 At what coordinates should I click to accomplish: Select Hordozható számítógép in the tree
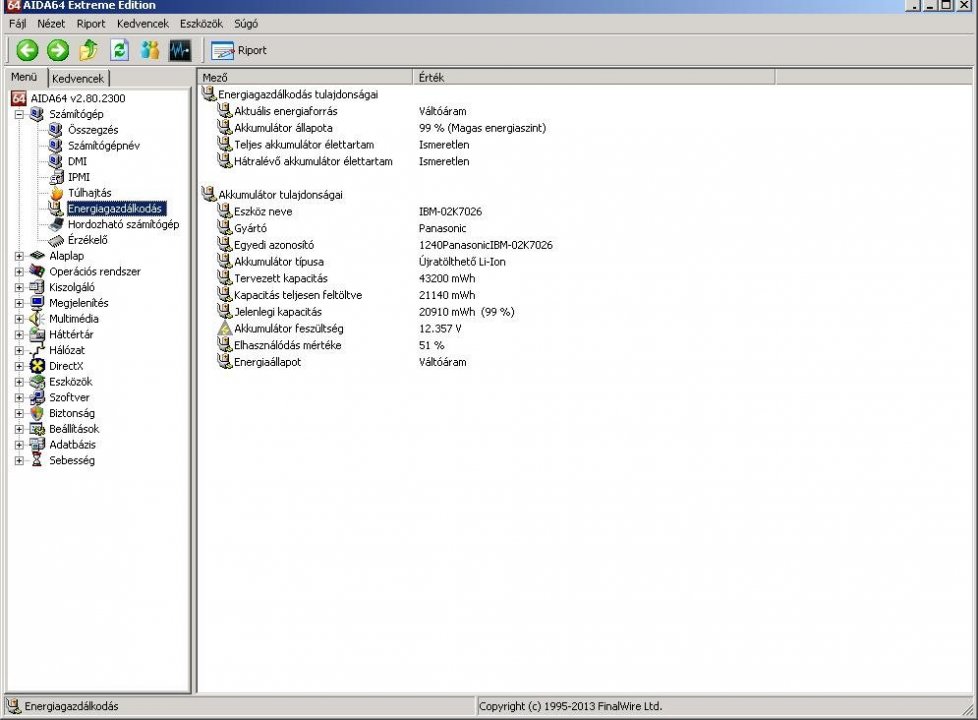click(x=123, y=224)
